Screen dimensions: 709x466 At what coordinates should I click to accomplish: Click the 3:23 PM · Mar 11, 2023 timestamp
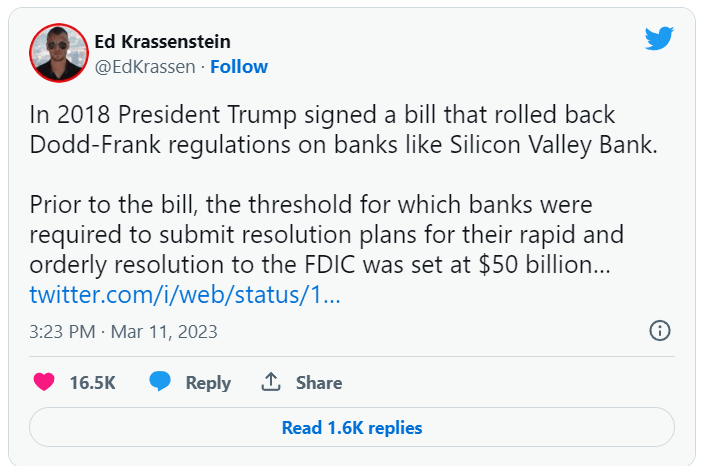[x=123, y=331]
